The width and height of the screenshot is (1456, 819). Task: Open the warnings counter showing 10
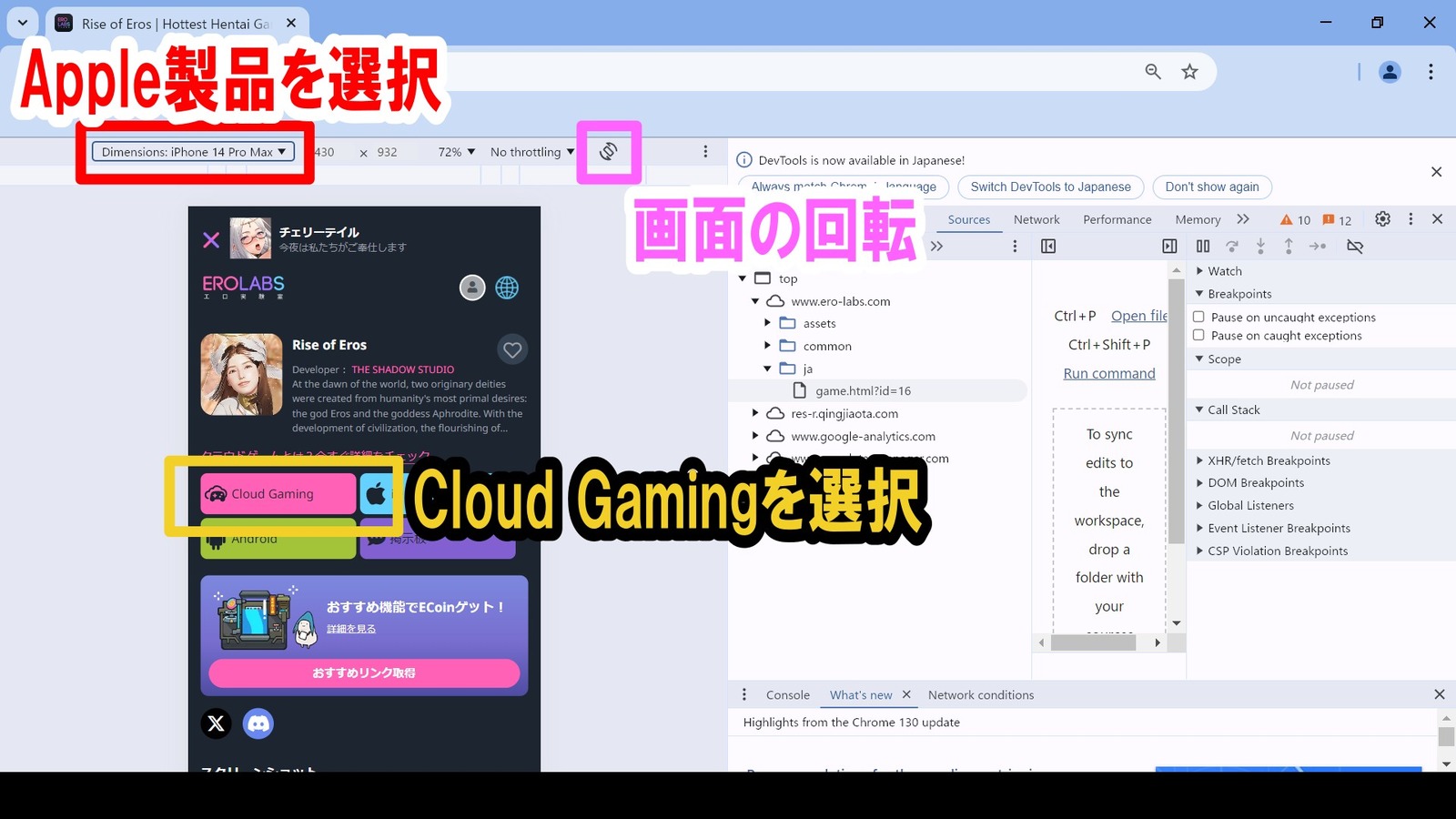pyautogui.click(x=1296, y=219)
